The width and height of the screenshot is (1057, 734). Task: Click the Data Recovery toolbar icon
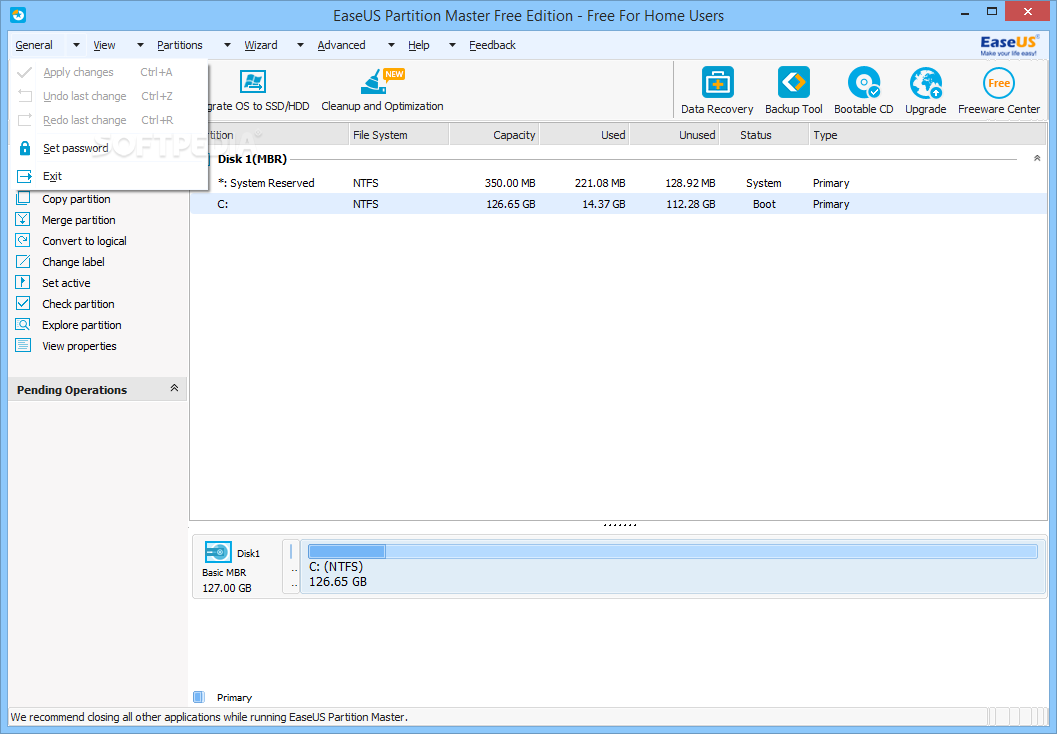pos(717,83)
